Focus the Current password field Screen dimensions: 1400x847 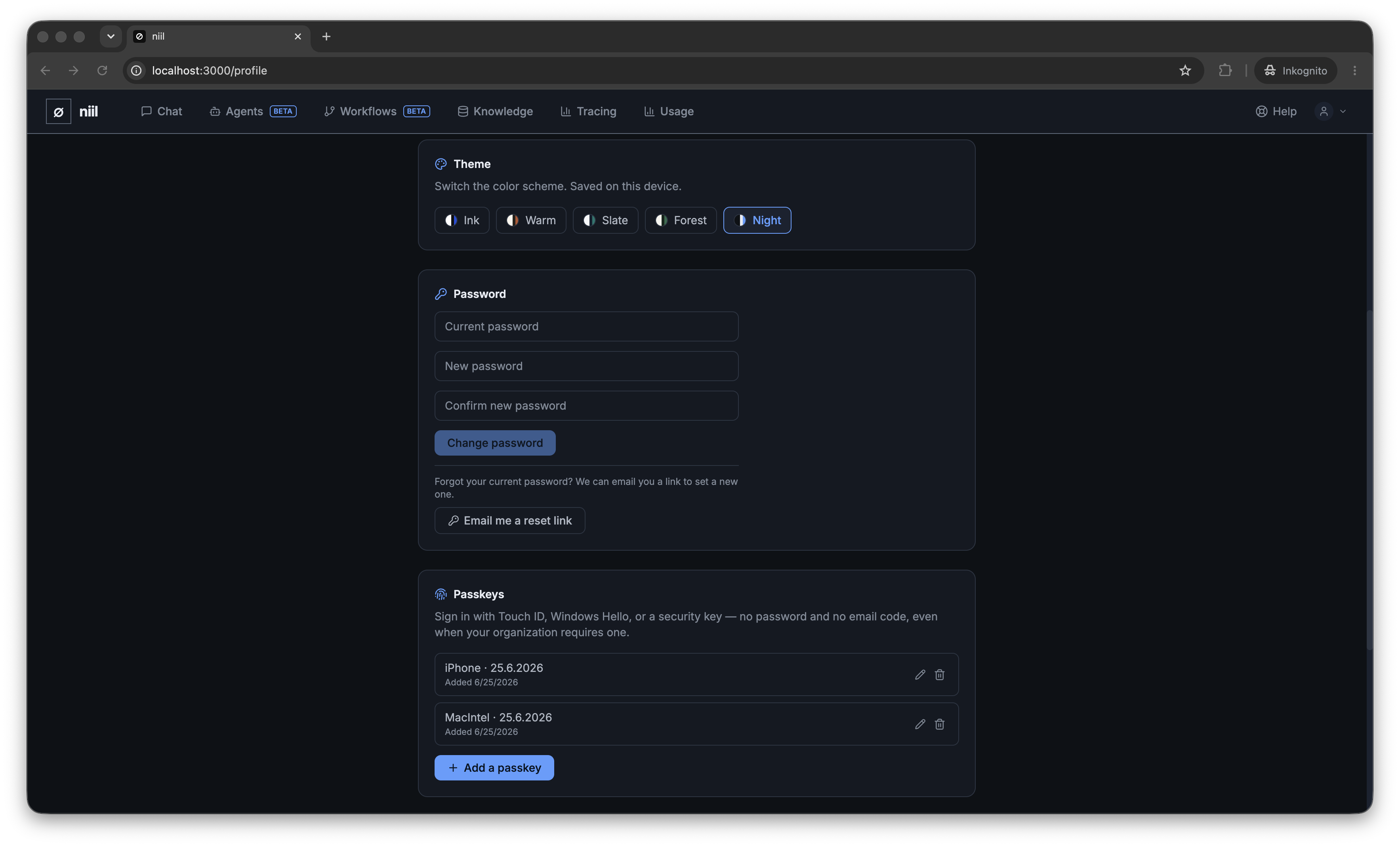pyautogui.click(x=586, y=327)
